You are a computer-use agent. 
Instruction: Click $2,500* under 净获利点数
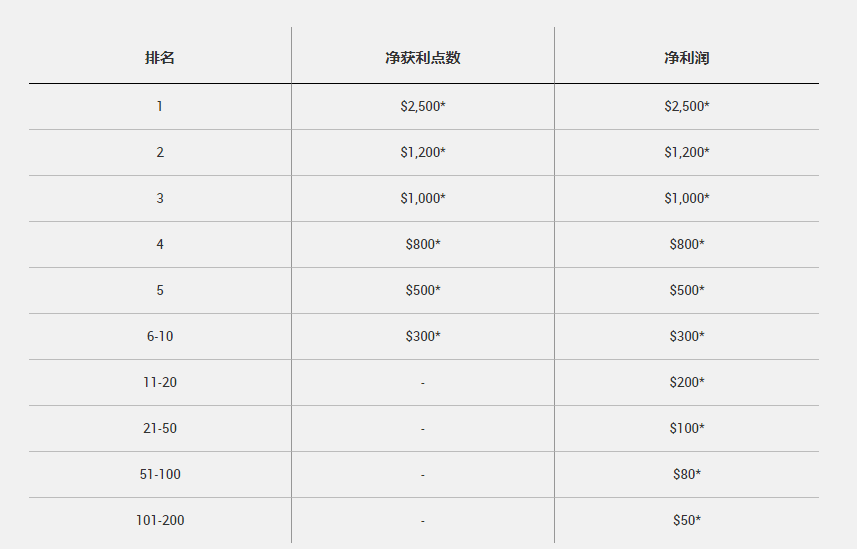click(422, 106)
